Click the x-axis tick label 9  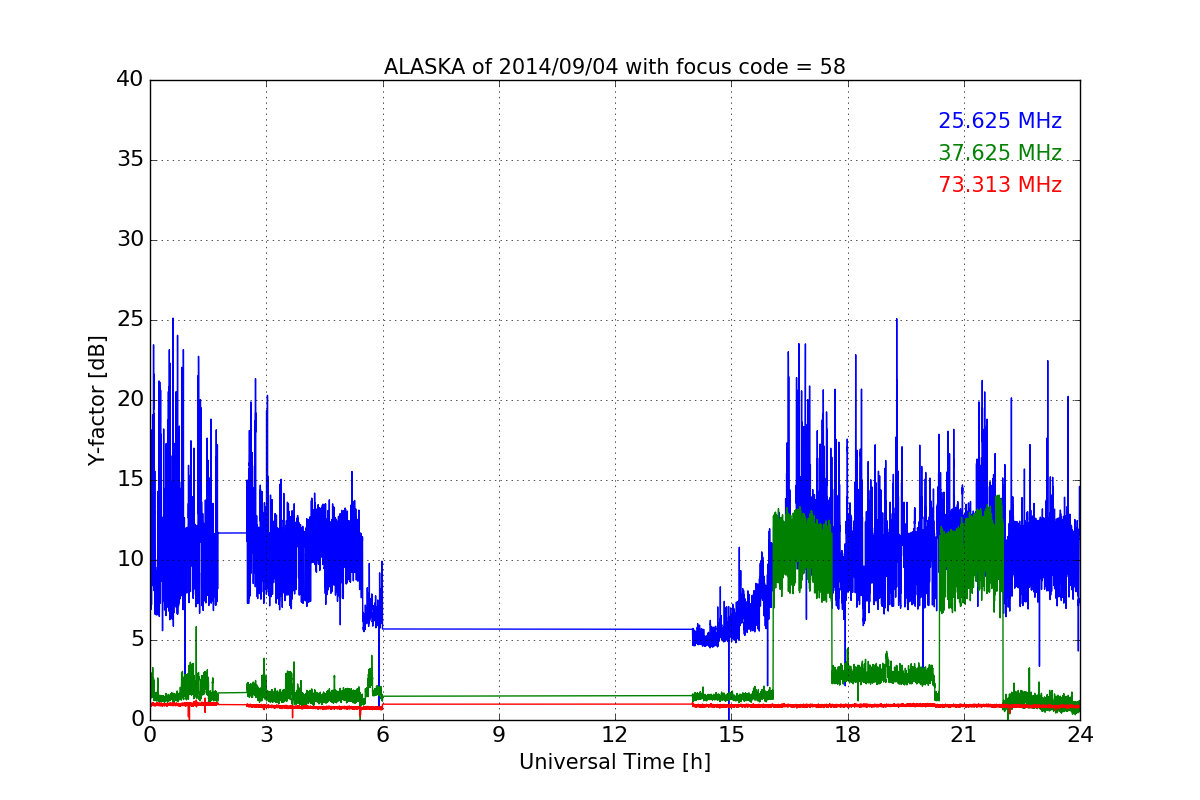click(x=498, y=735)
